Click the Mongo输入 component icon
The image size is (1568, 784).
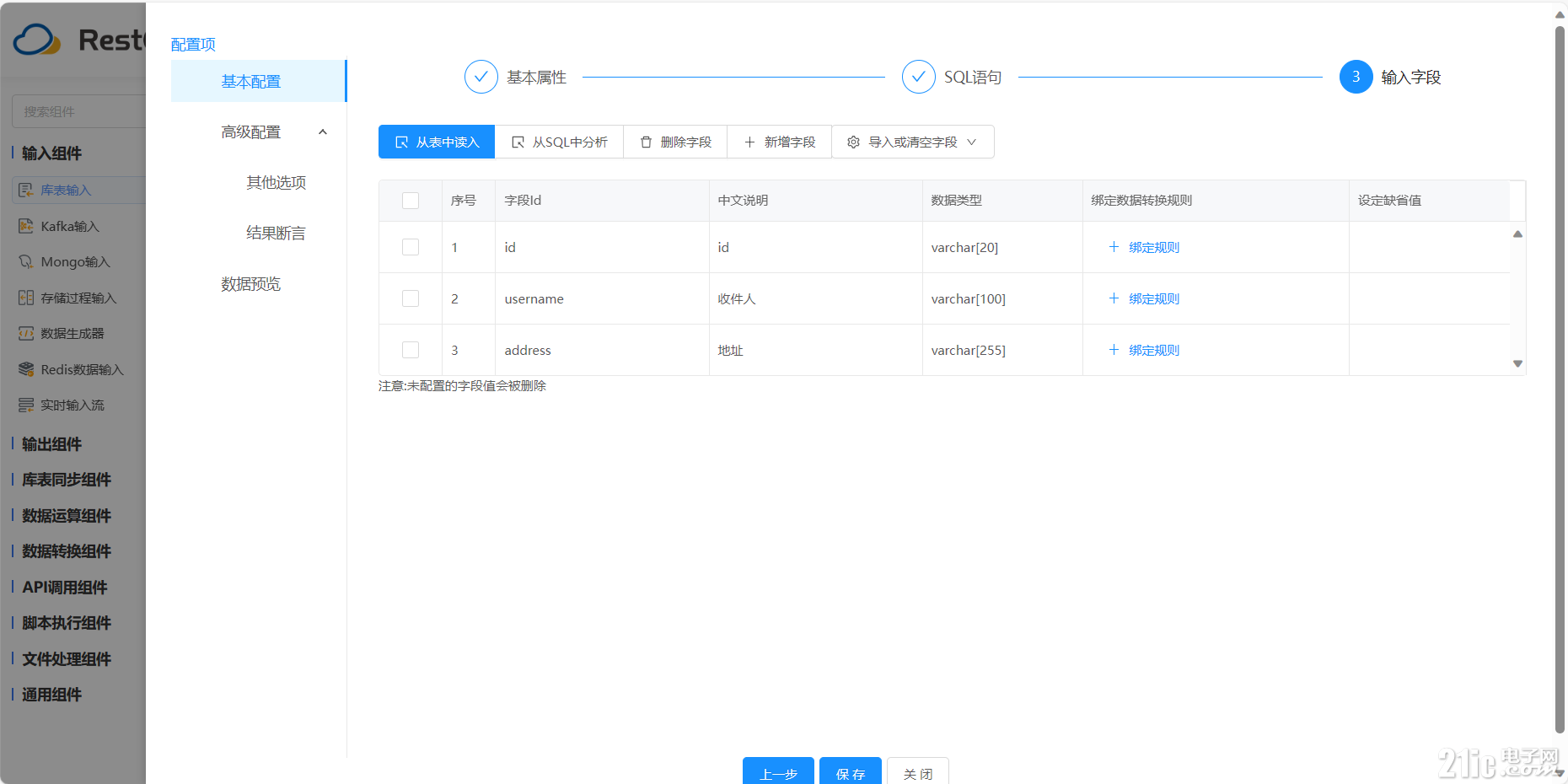pyautogui.click(x=26, y=261)
